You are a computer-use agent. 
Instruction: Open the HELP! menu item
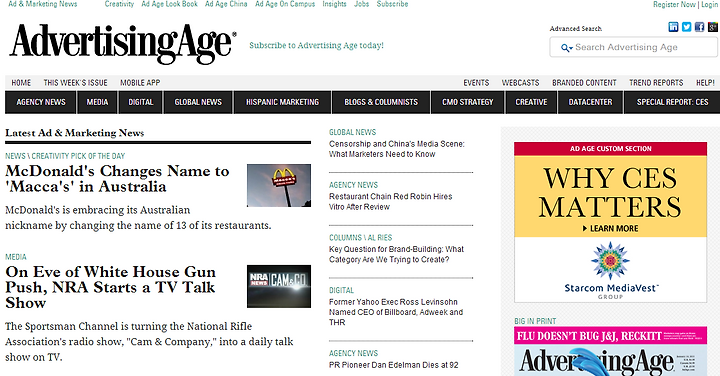(x=705, y=83)
